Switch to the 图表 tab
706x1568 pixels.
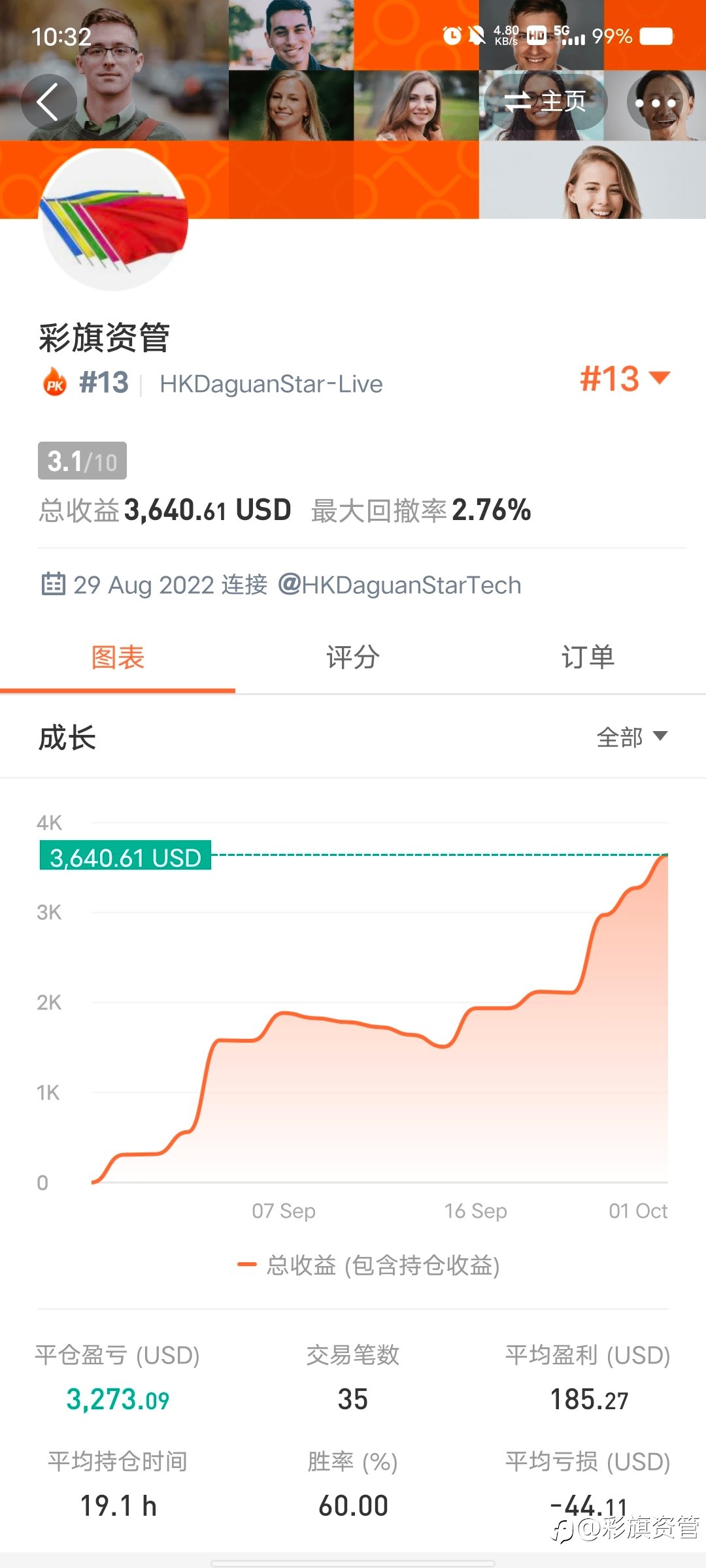tap(118, 658)
